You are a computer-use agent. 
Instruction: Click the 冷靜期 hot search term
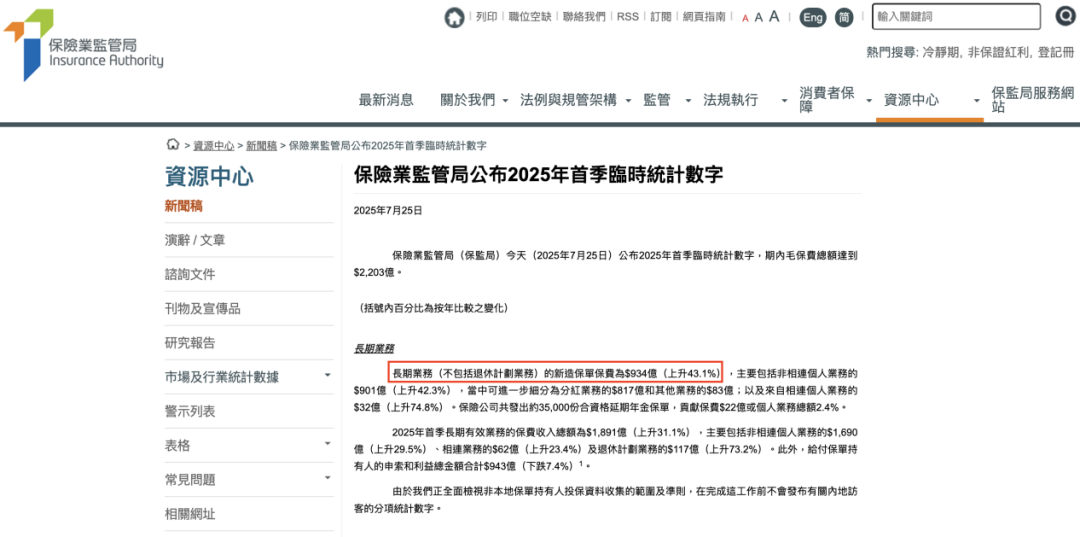(941, 52)
